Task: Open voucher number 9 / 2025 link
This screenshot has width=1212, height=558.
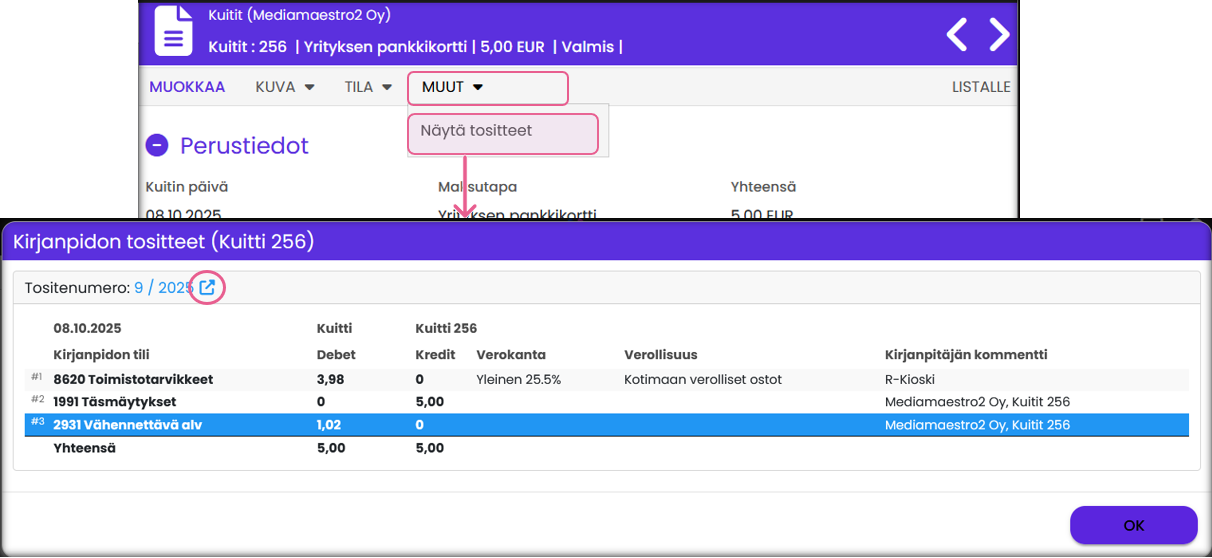Action: pos(163,288)
